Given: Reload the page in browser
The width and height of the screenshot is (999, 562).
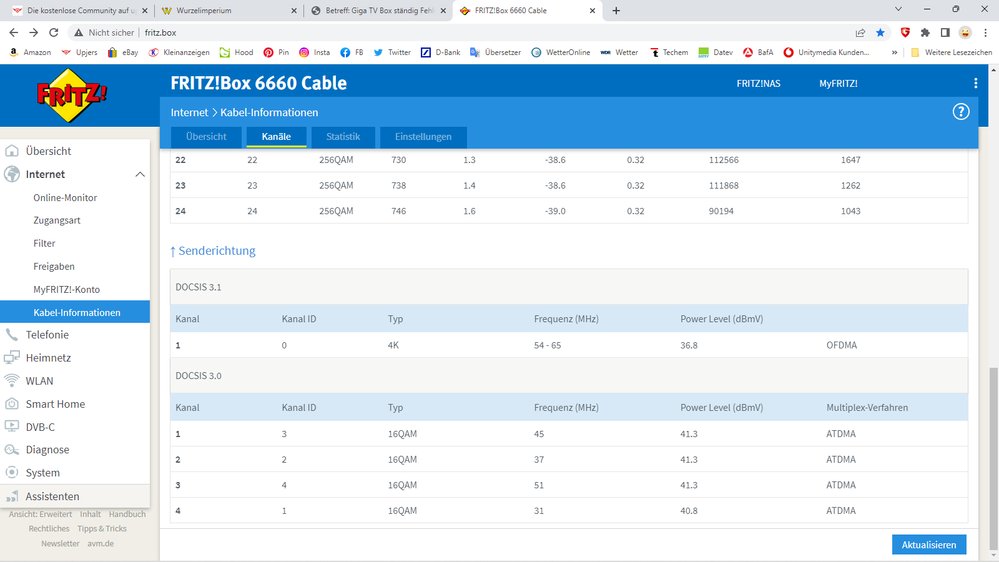Looking at the screenshot, I should pyautogui.click(x=55, y=32).
